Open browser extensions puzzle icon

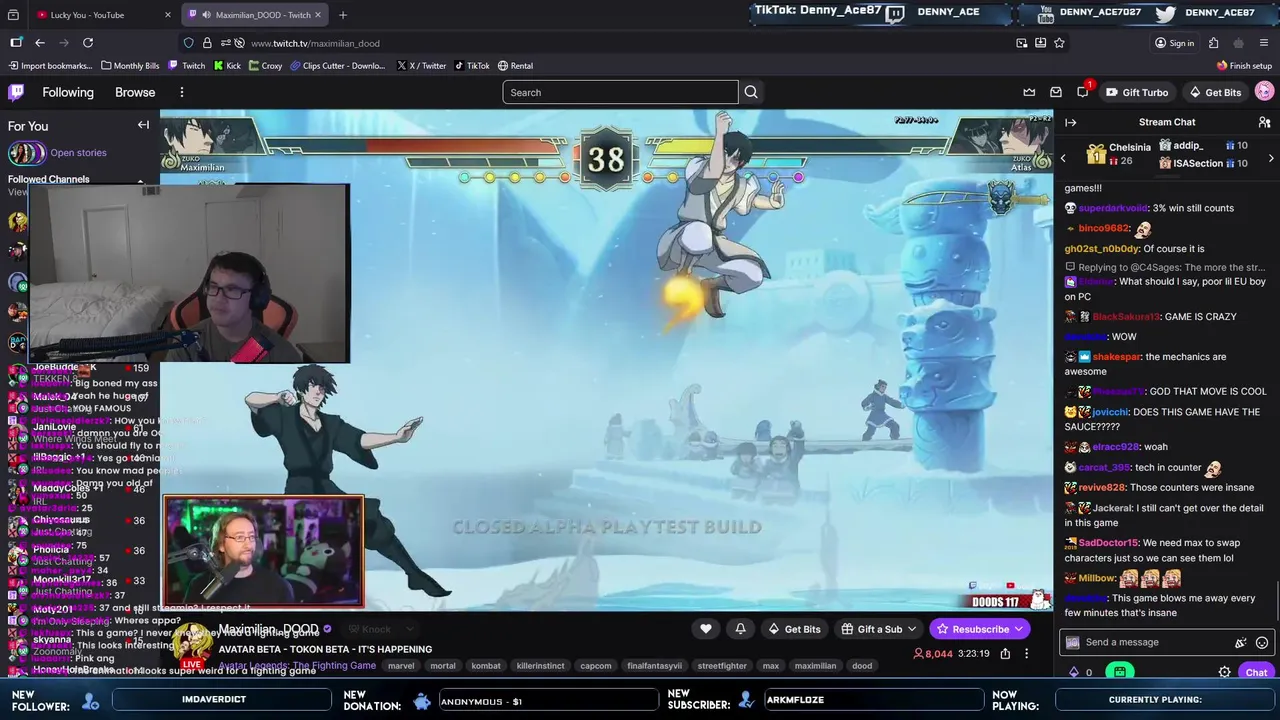coord(1213,43)
